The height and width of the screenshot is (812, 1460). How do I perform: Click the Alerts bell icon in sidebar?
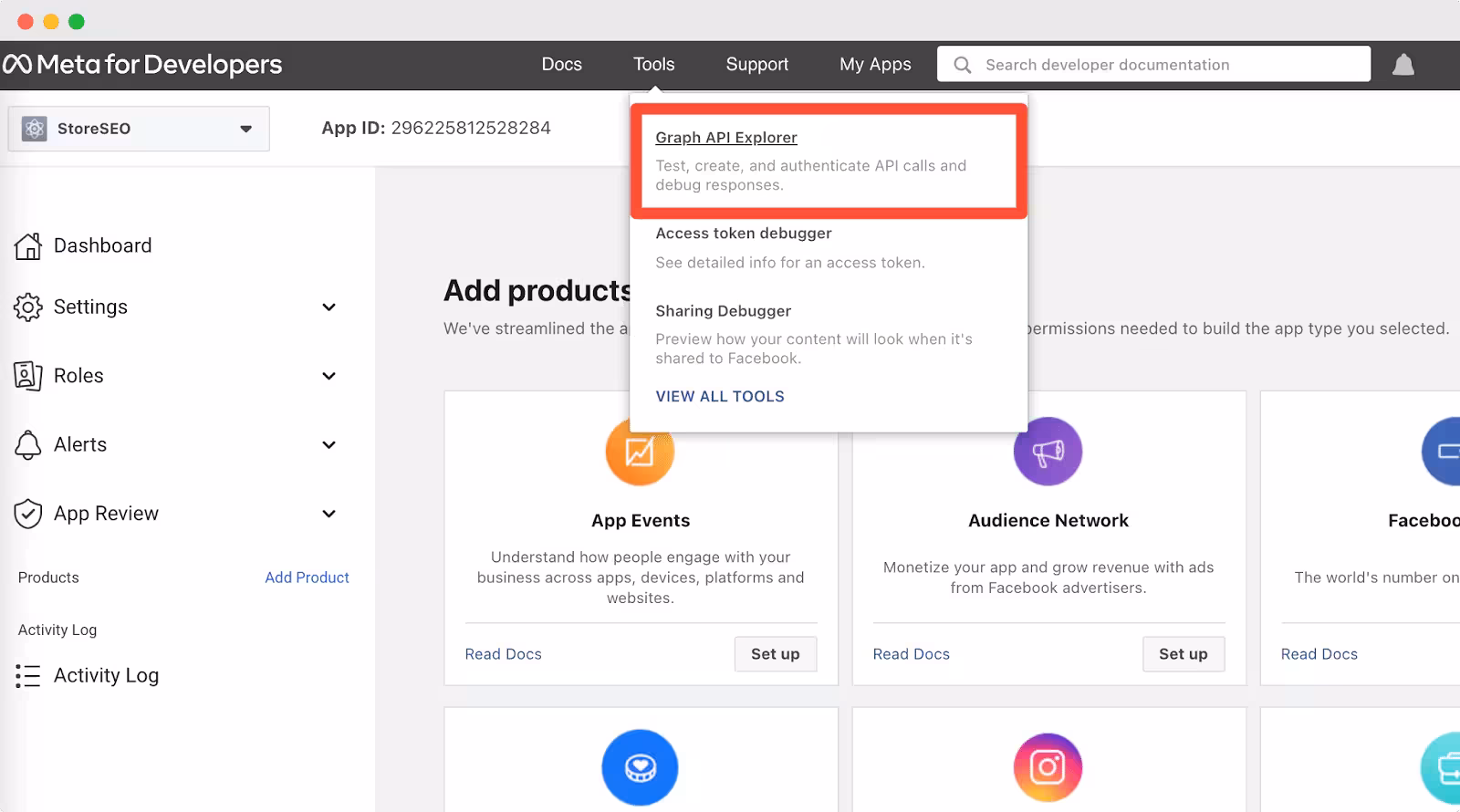pos(28,444)
